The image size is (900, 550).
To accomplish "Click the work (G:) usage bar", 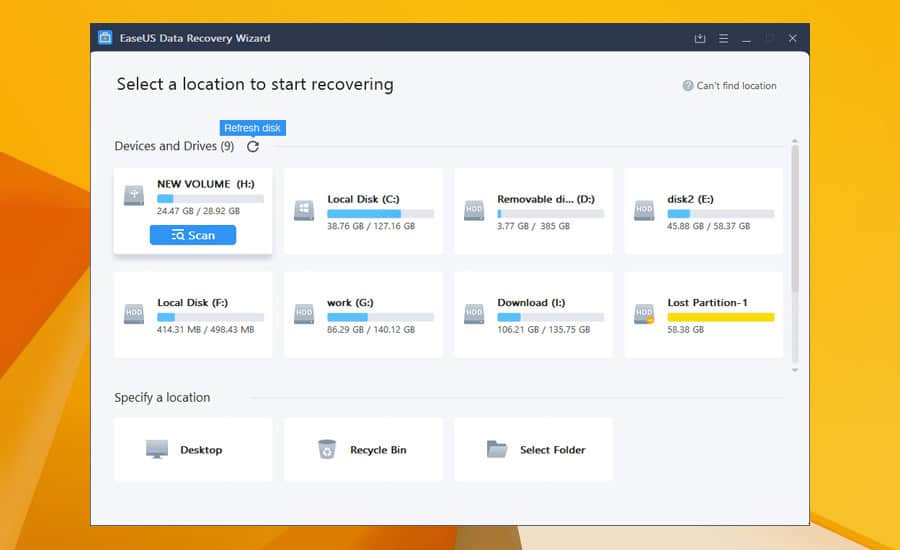I will pos(381,317).
